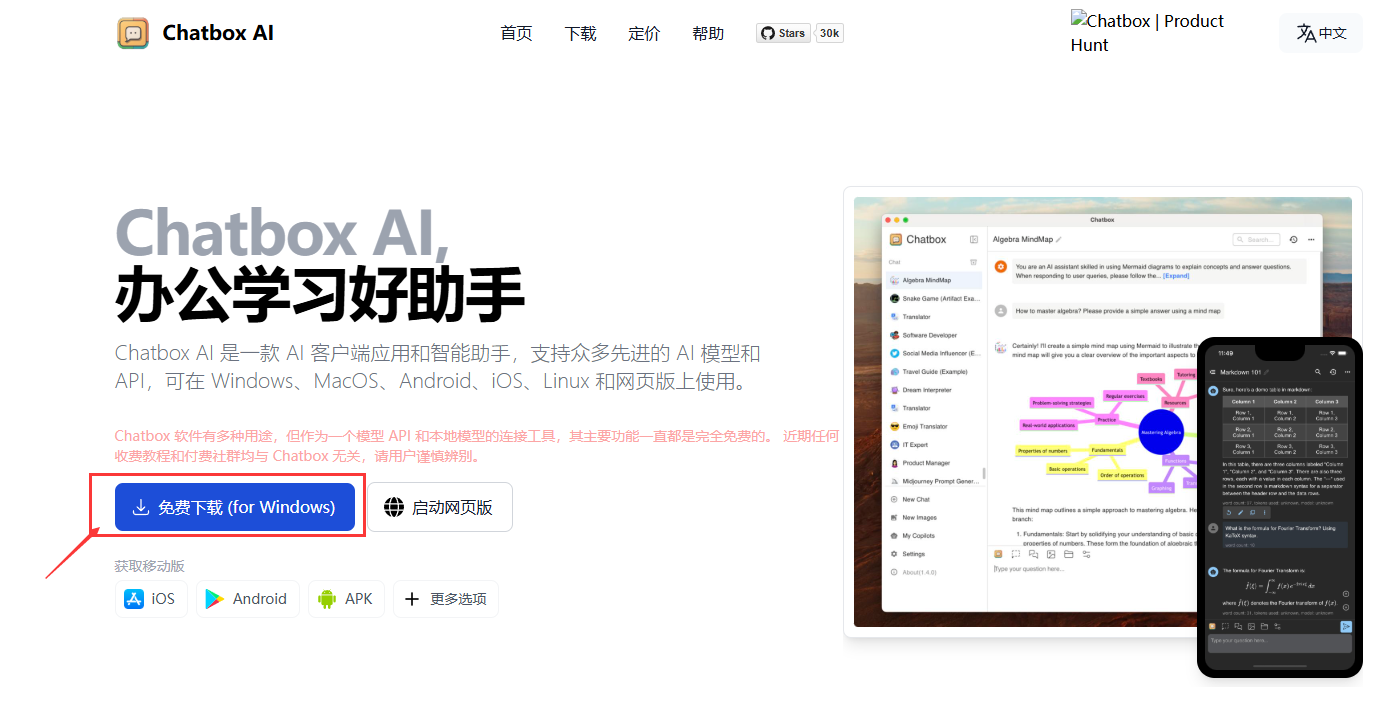Click the history icon in phone preview

1332,372
